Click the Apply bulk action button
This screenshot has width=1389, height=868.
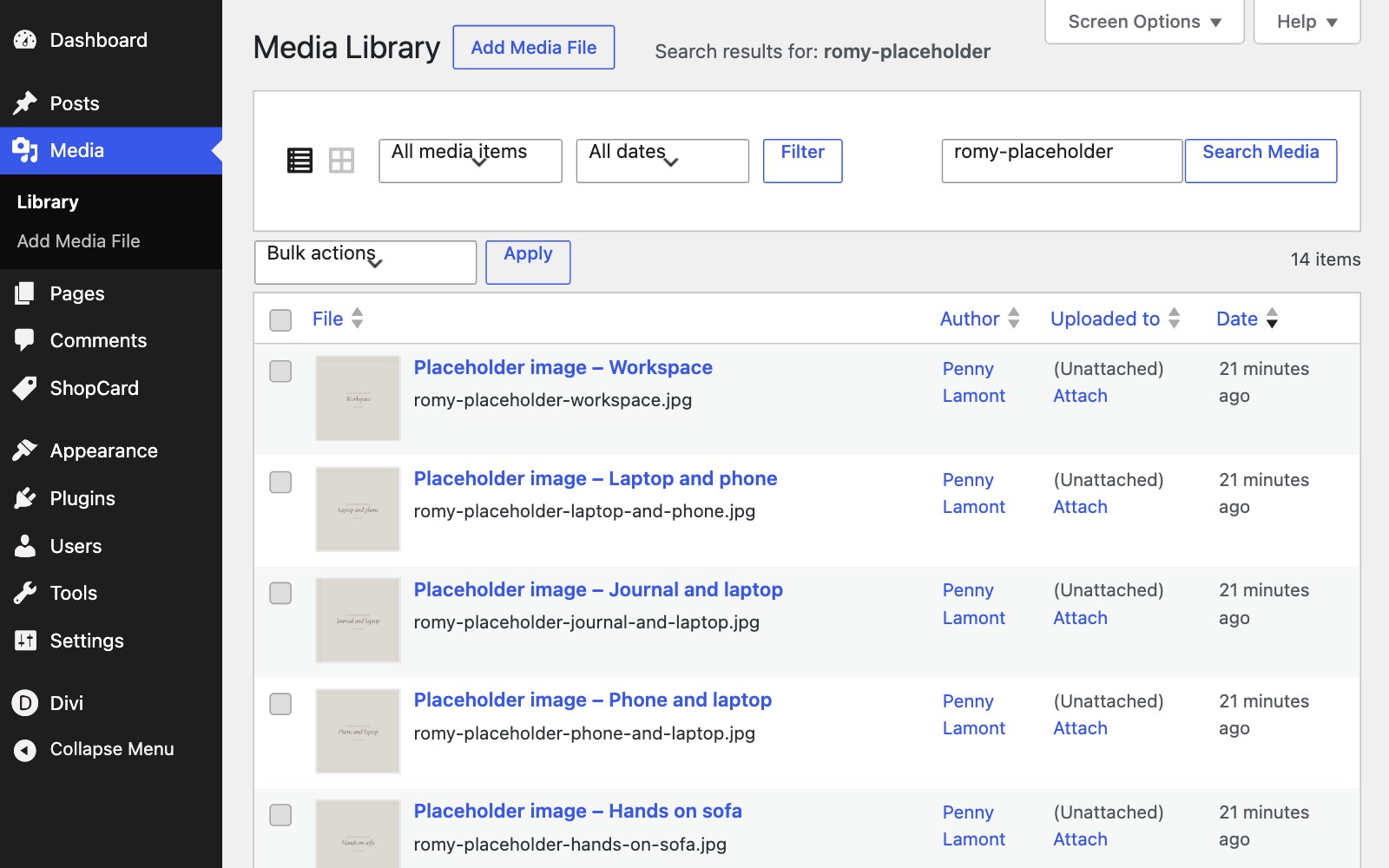(x=528, y=262)
